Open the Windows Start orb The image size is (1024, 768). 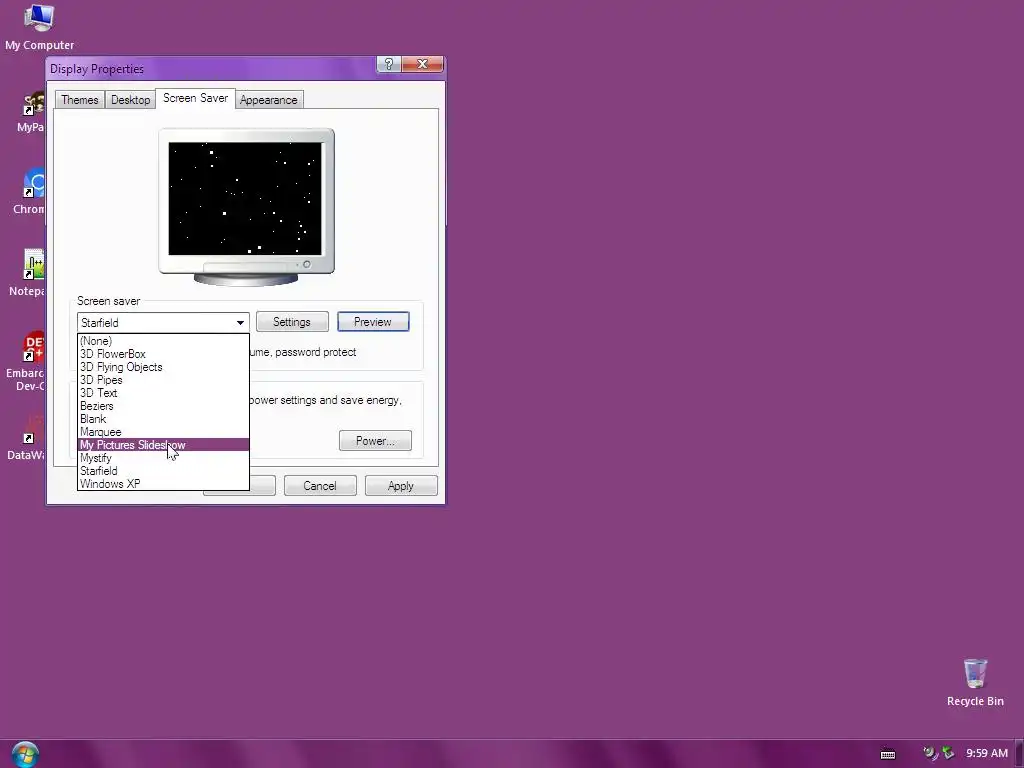(x=25, y=754)
